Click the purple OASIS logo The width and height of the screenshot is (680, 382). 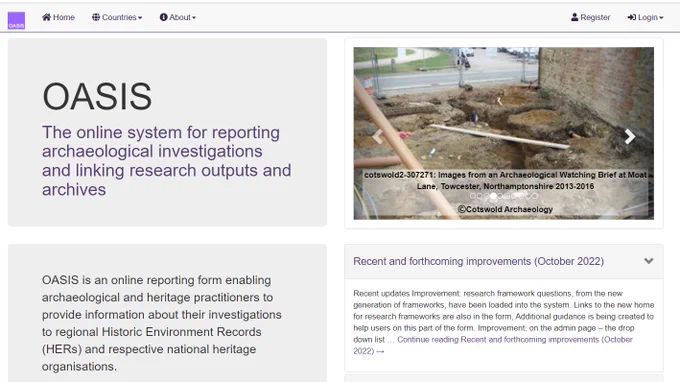pos(16,20)
